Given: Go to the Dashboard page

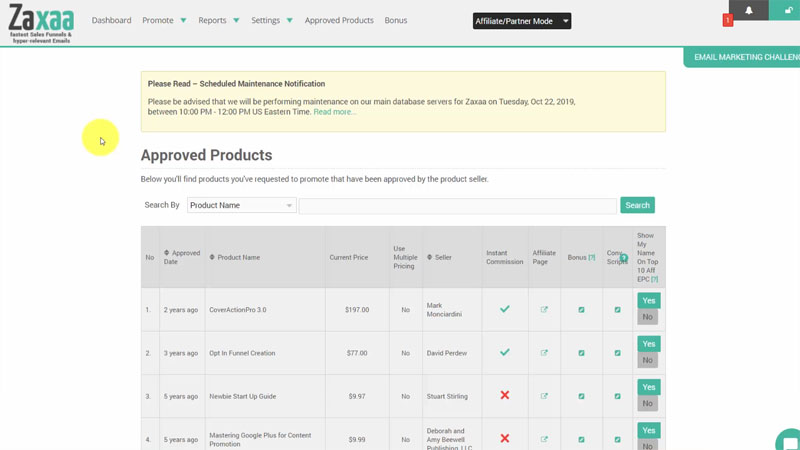Looking at the screenshot, I should [111, 20].
